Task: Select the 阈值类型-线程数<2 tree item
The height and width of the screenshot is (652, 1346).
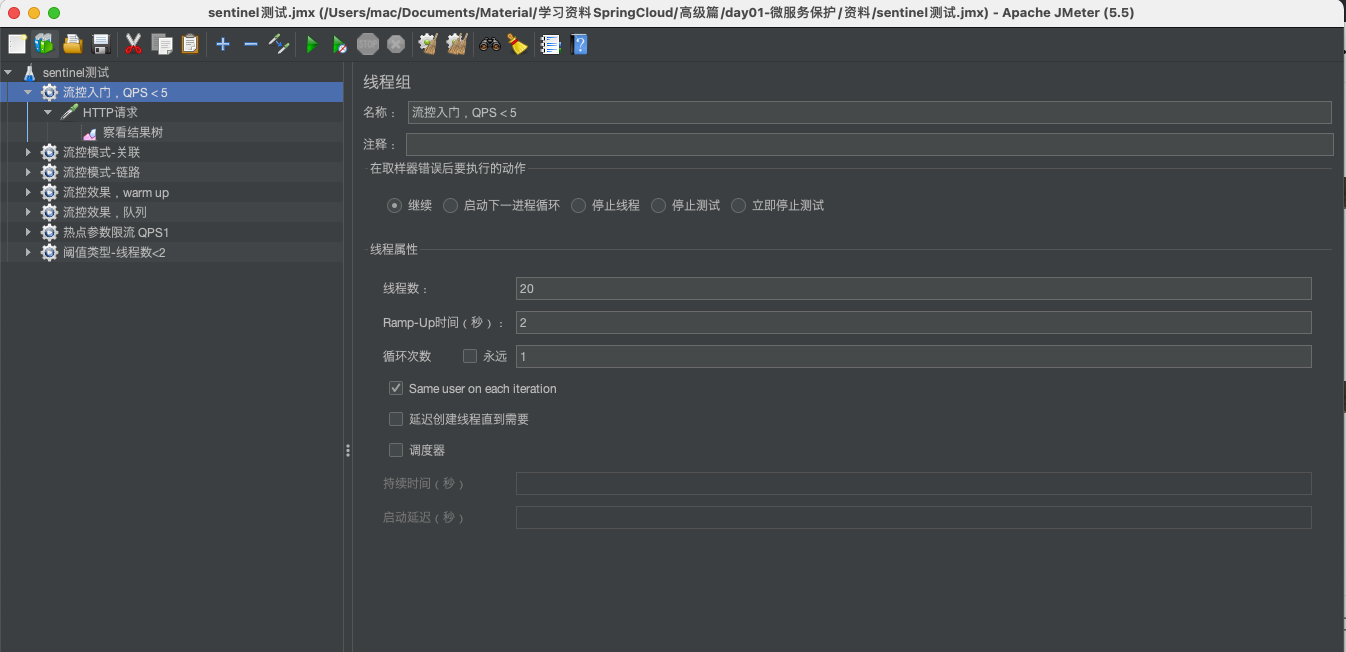Action: pos(114,252)
